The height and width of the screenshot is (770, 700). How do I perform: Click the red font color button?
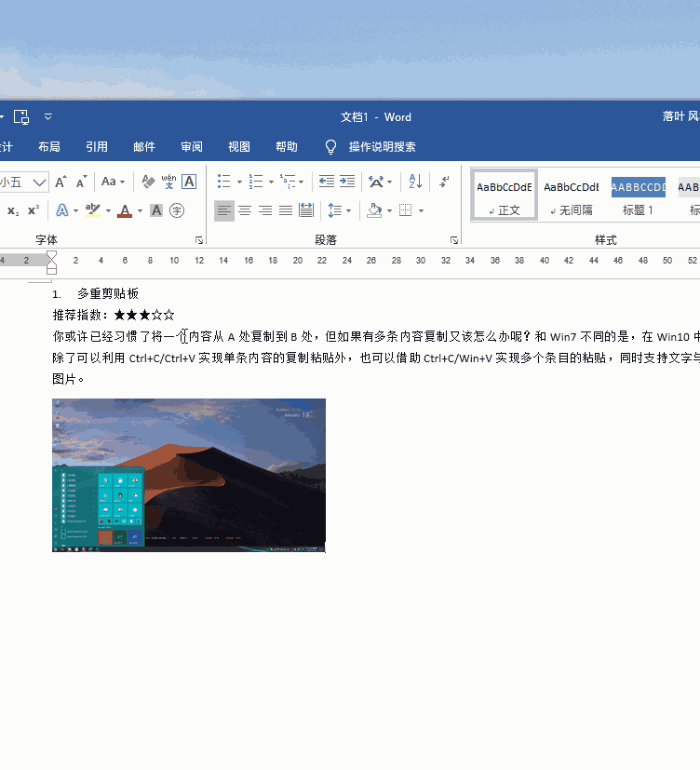pyautogui.click(x=124, y=211)
